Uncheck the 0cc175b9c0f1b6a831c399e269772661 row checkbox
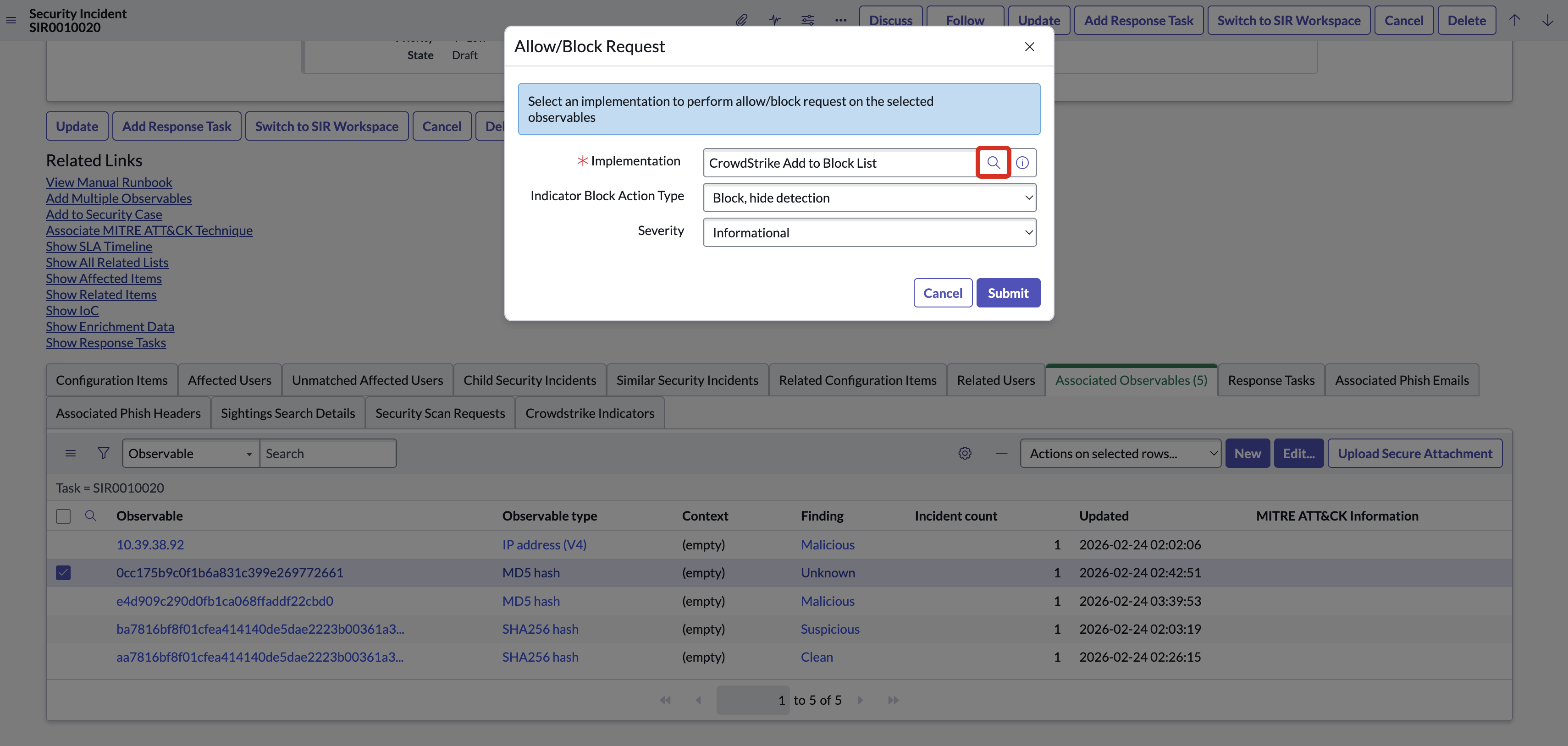This screenshot has width=1568, height=746. pos(63,573)
